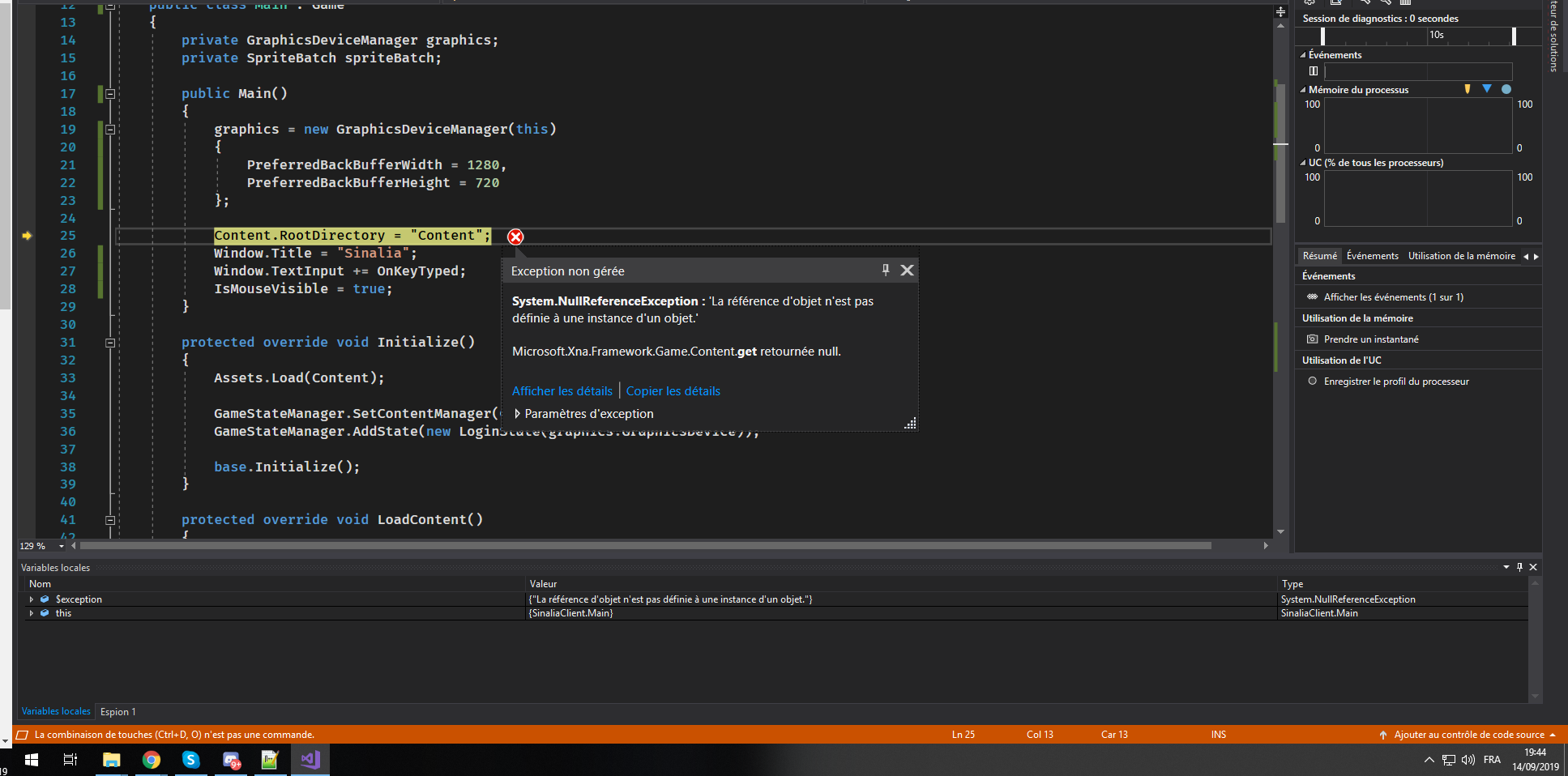Close the Exception non gérée popup
This screenshot has width=1568, height=776.
click(x=908, y=270)
